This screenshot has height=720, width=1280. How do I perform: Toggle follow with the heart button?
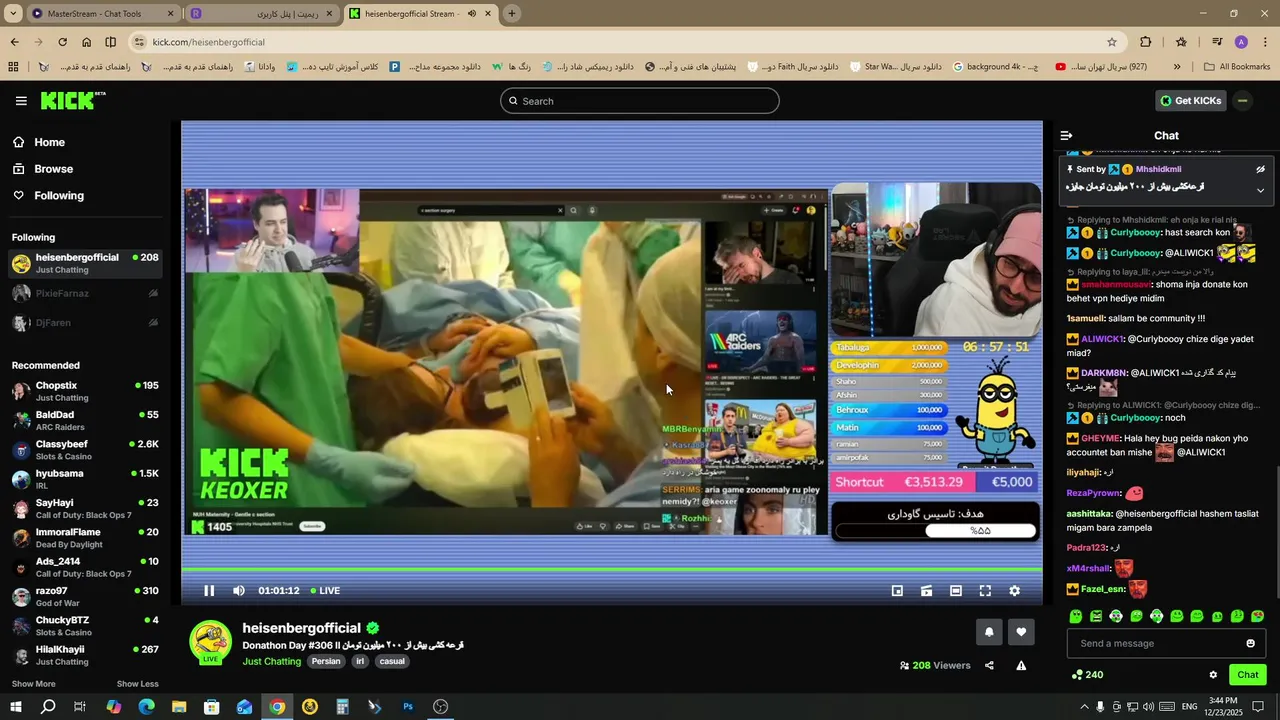pyautogui.click(x=1021, y=632)
